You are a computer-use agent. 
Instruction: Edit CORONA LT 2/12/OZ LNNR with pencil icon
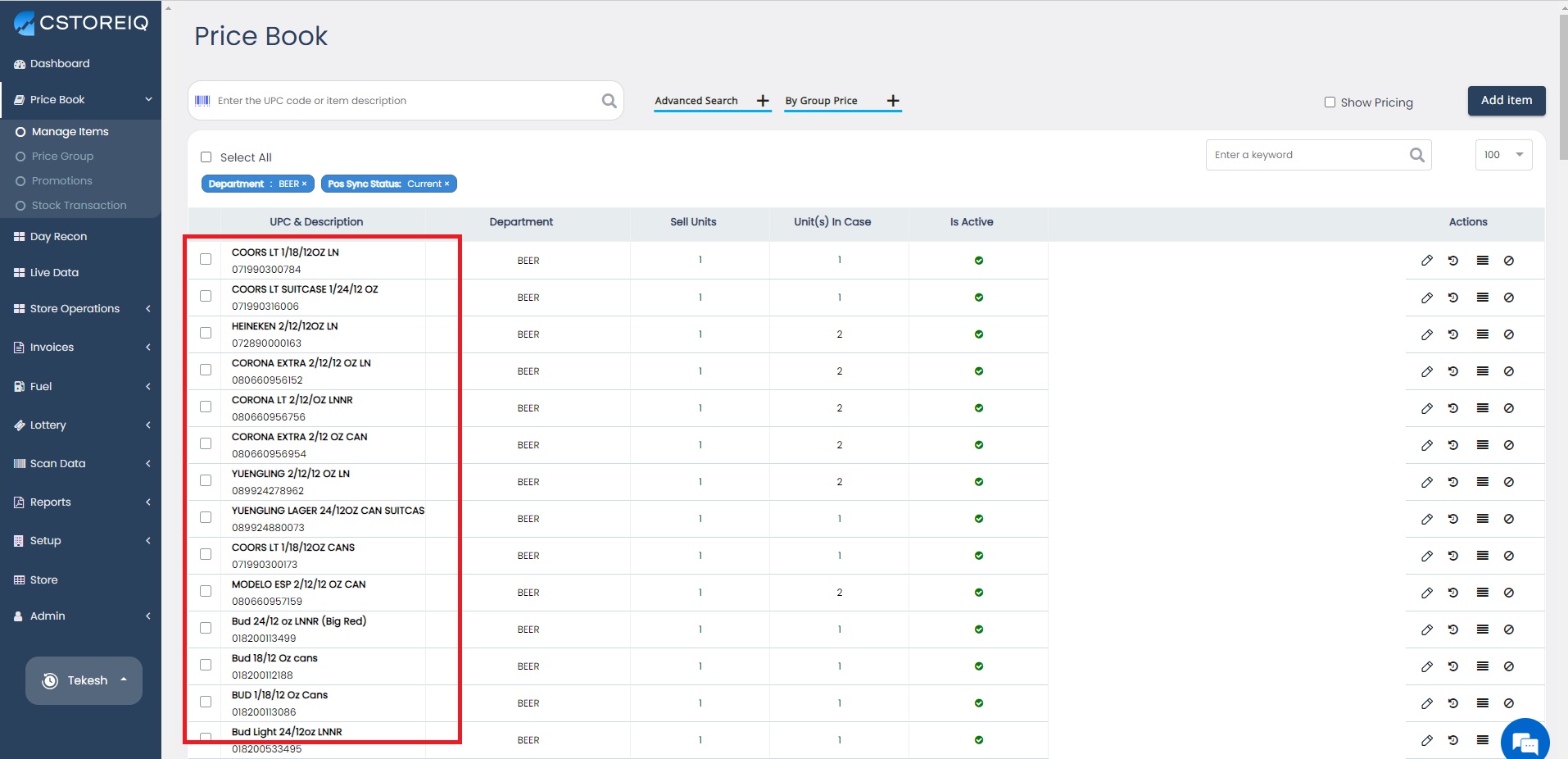coord(1426,408)
